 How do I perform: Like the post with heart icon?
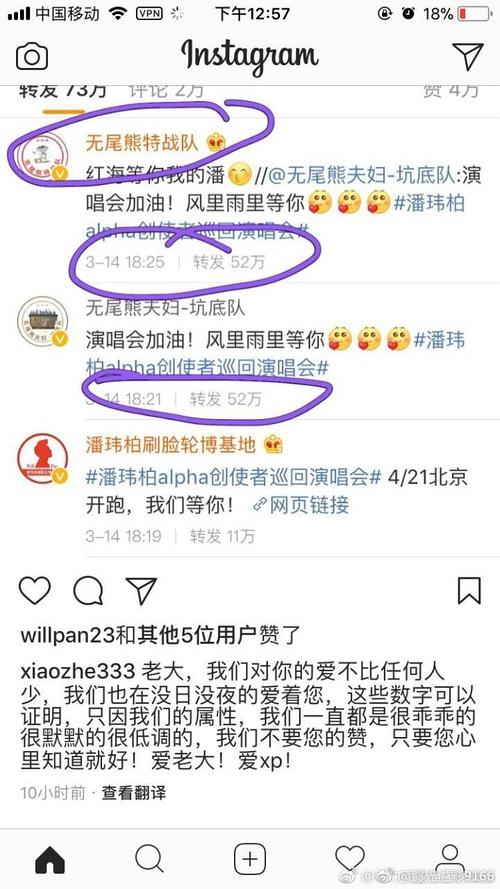pos(35,591)
